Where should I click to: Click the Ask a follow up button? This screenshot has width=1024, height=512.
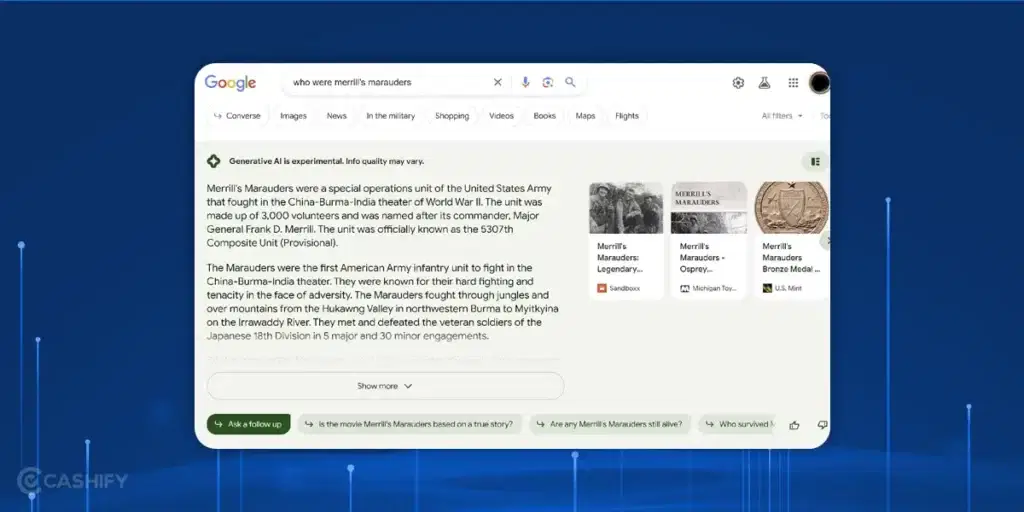coord(248,424)
